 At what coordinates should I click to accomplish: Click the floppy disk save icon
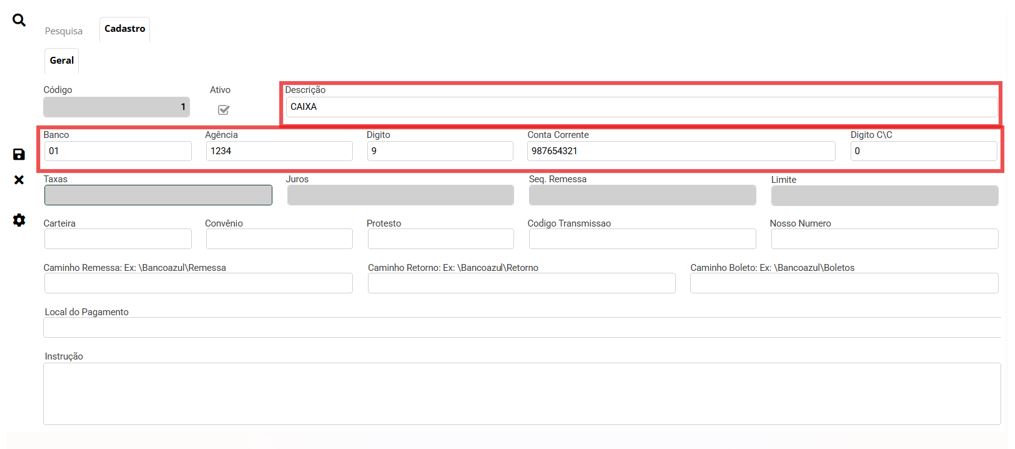[x=18, y=154]
